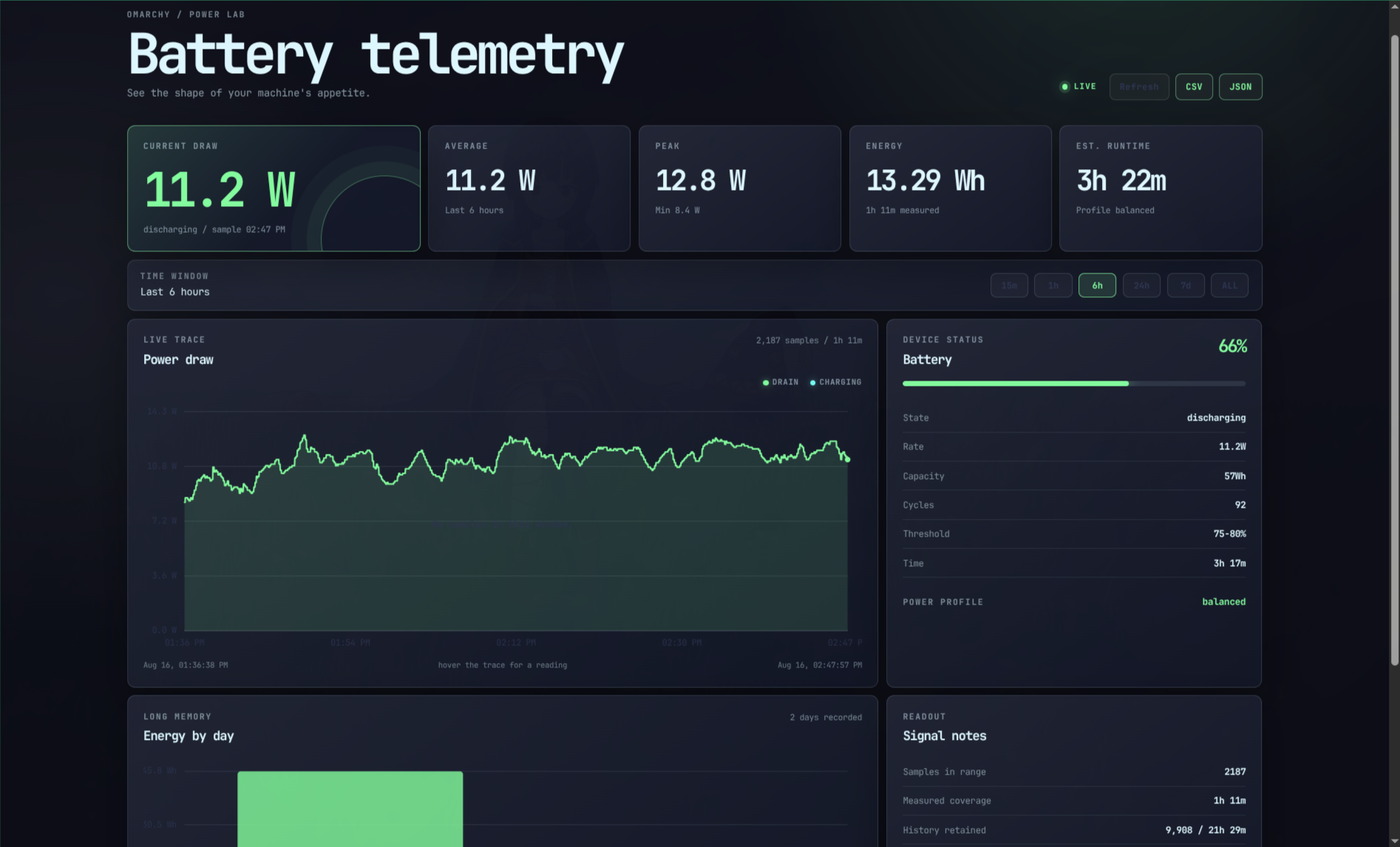This screenshot has height=847, width=1400.
Task: Click the Threshold '75-80%' value
Action: pyautogui.click(x=1229, y=534)
